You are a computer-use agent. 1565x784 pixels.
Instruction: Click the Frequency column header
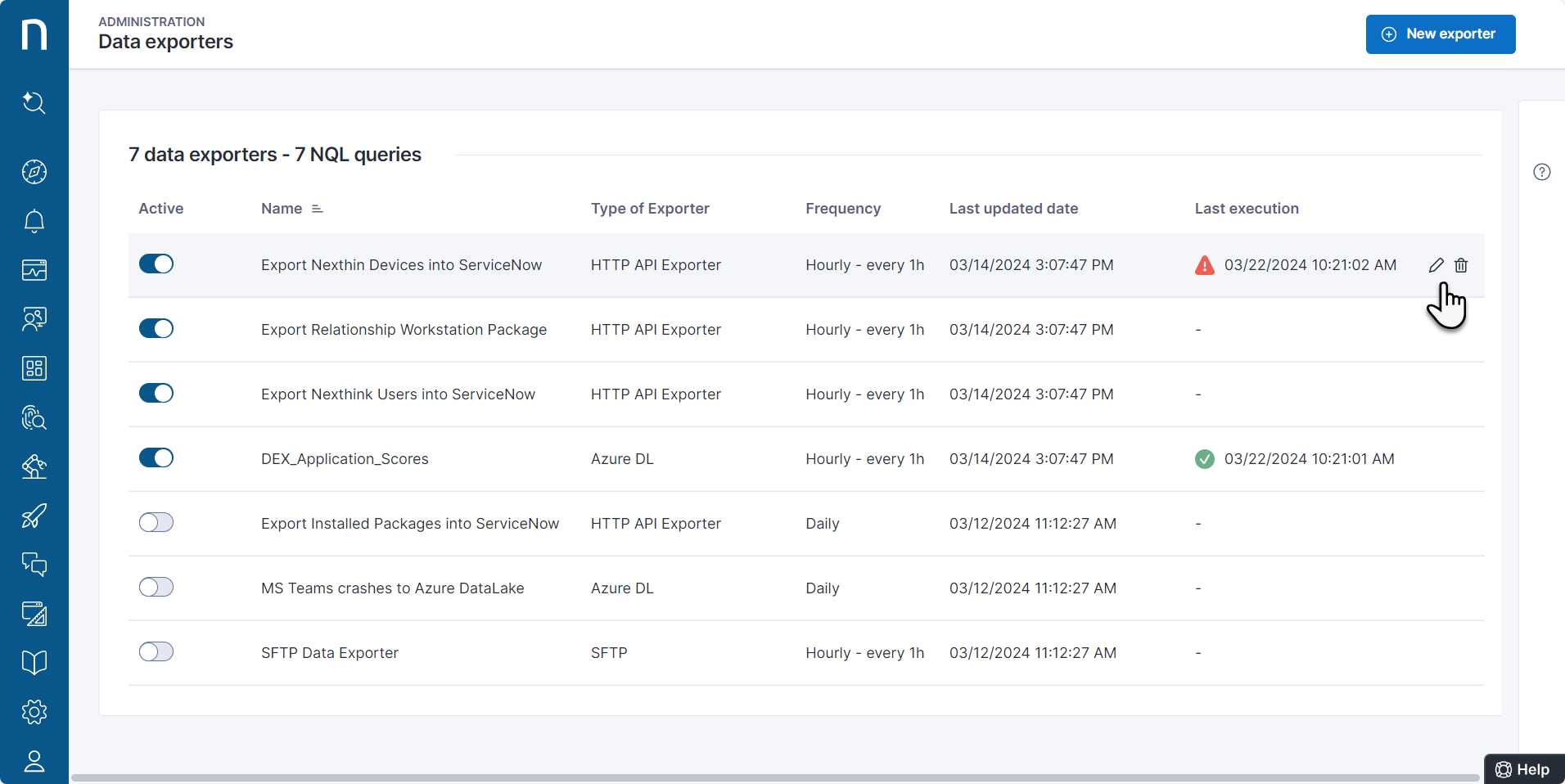pos(843,209)
